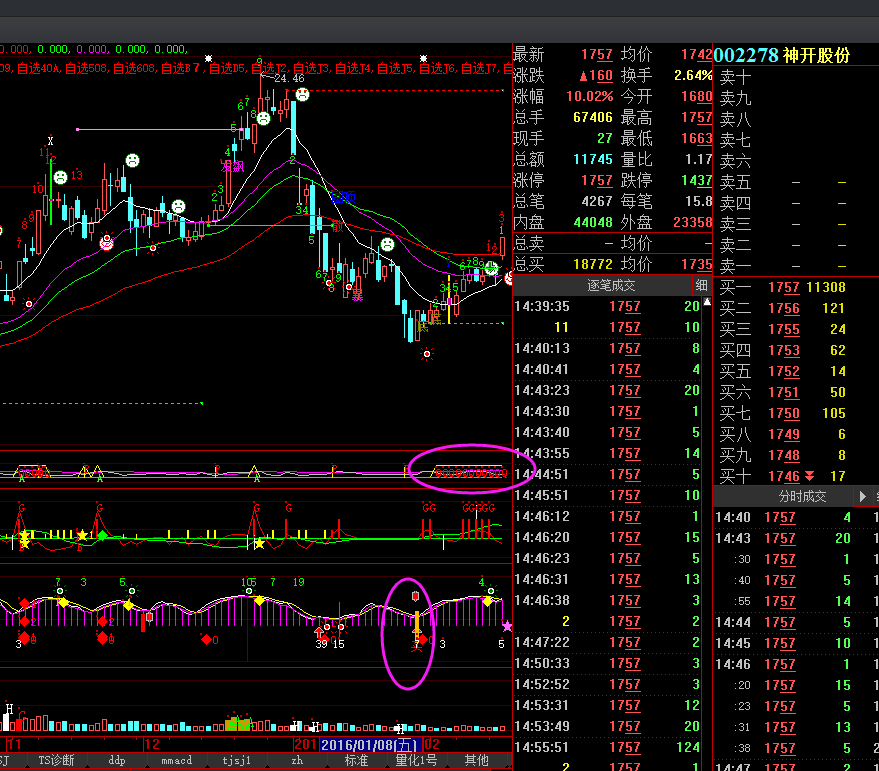879x771 pixels.
Task: Select the 买一 row with volume 11308
Action: (795, 287)
